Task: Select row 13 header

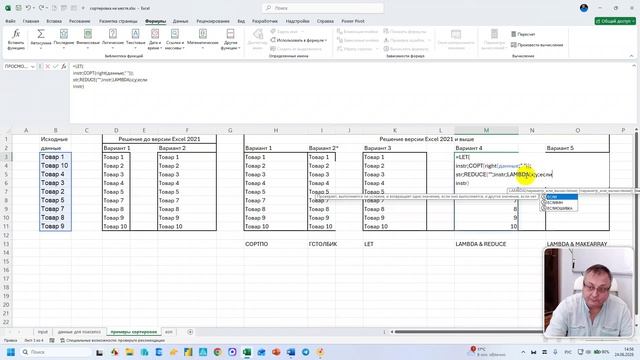Action: tap(6, 244)
